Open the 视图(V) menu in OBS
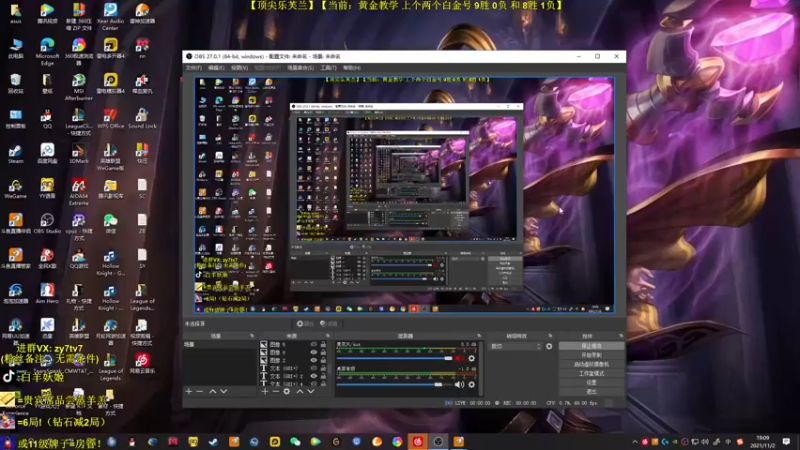The height and width of the screenshot is (450, 800). 239,68
